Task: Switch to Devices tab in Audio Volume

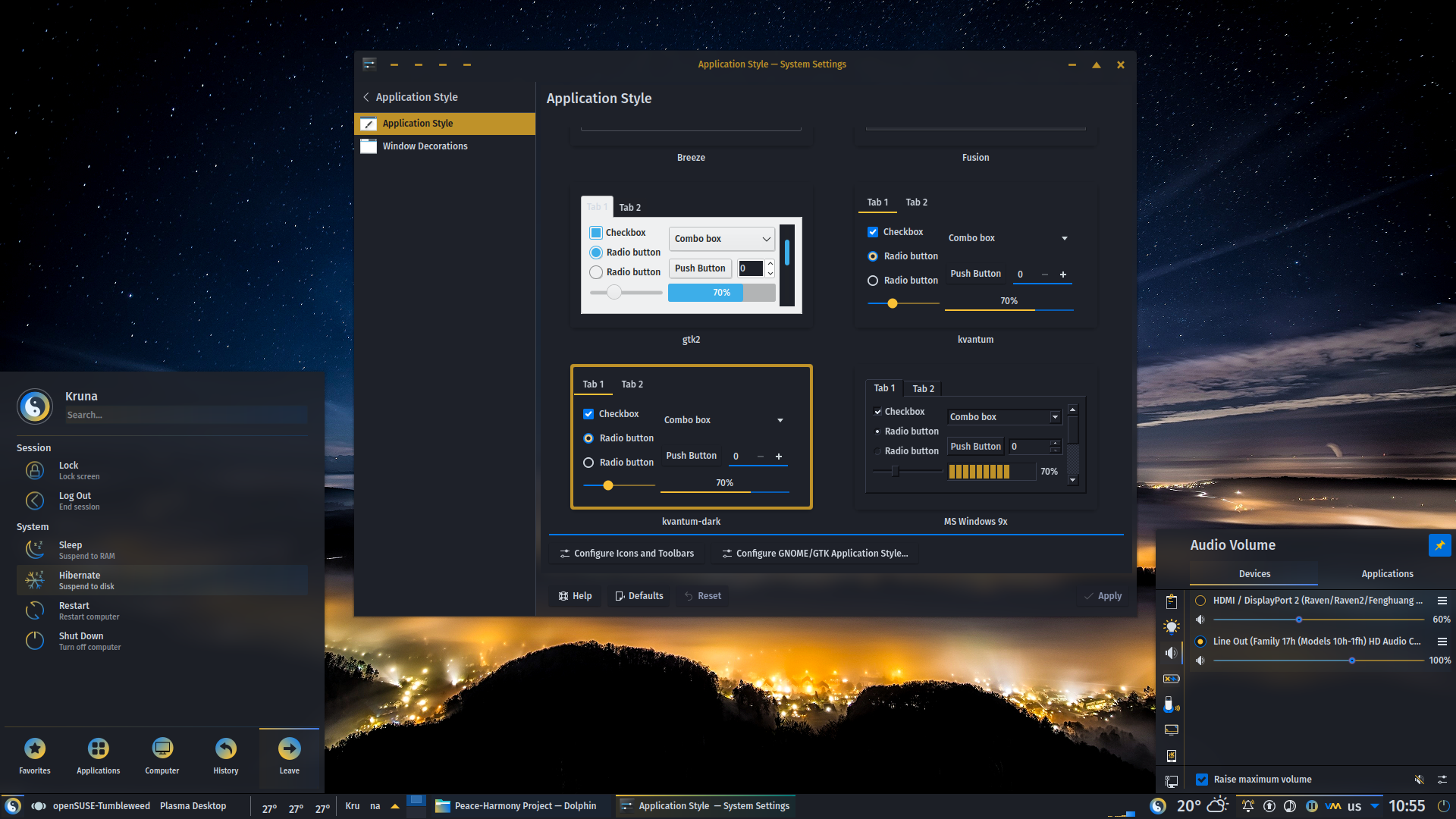Action: [1254, 574]
